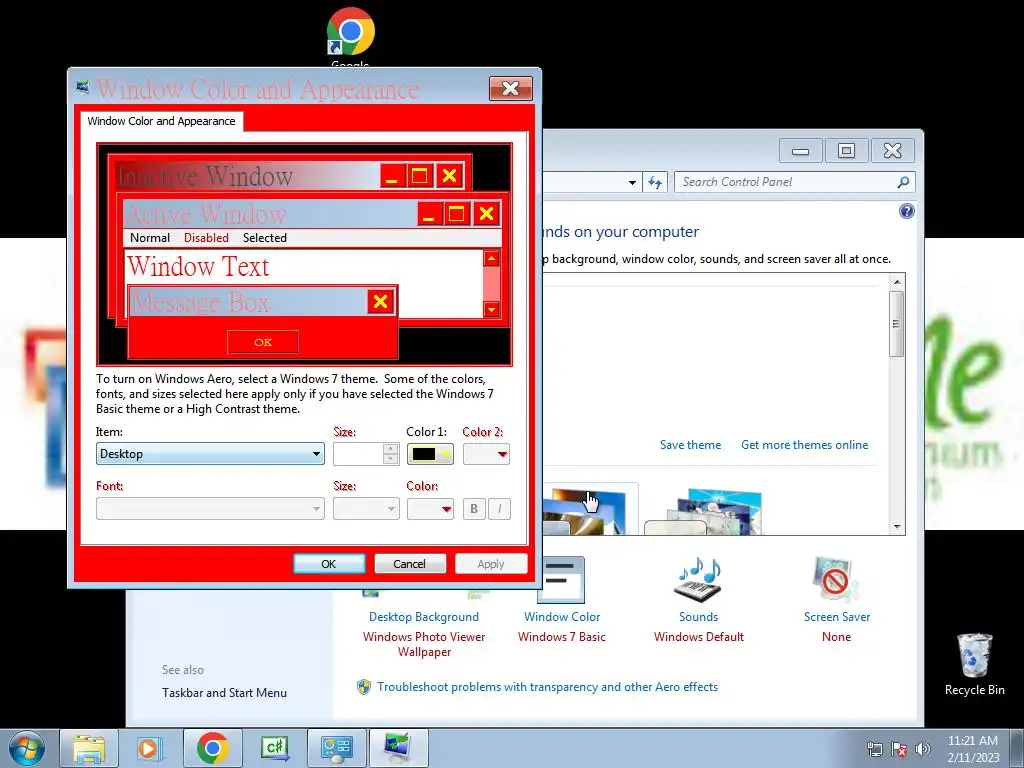Open Taskbar and Start Menu link
Image resolution: width=1024 pixels, height=768 pixels.
pos(225,693)
